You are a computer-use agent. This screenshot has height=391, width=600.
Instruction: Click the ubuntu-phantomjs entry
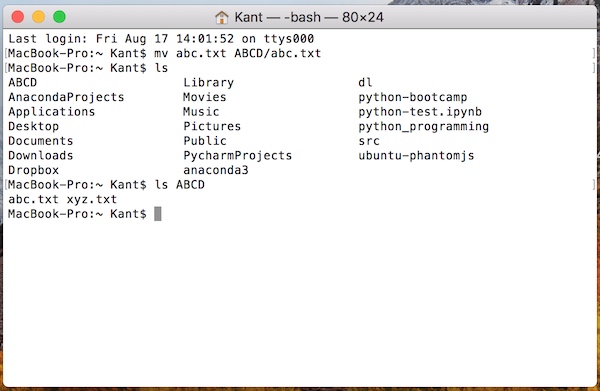point(416,156)
